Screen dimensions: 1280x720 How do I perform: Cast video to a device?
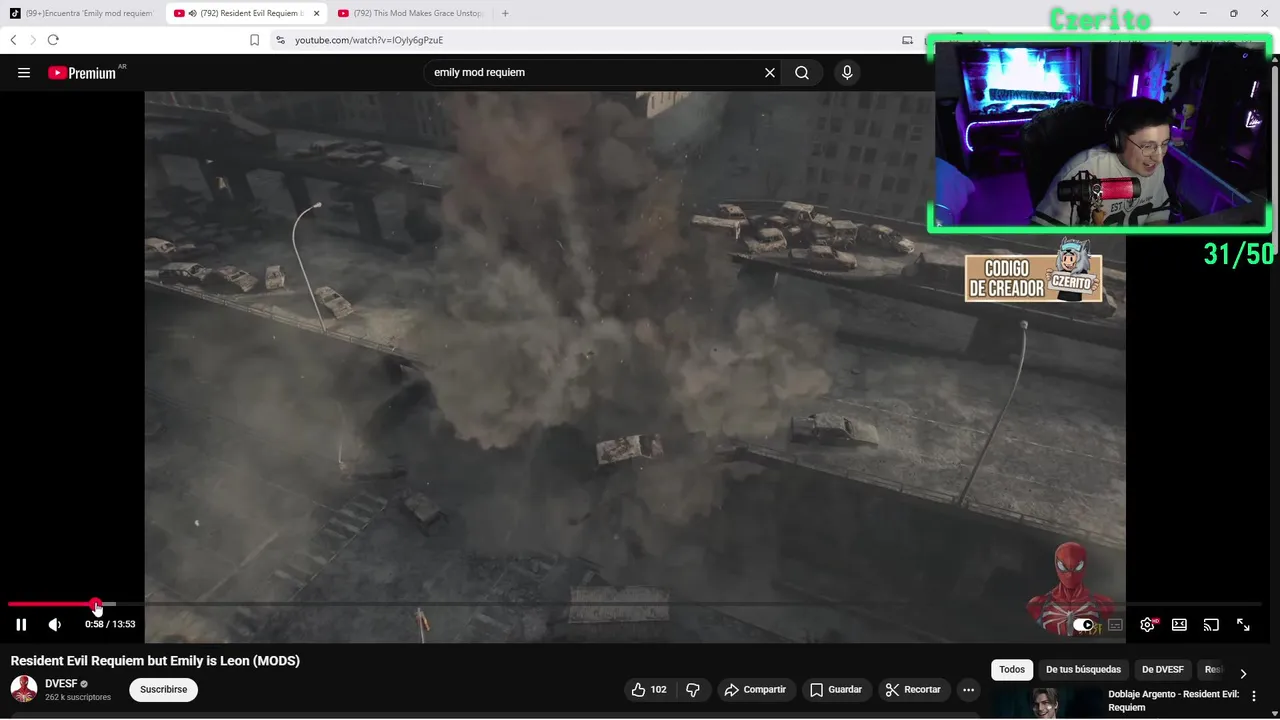[1211, 624]
